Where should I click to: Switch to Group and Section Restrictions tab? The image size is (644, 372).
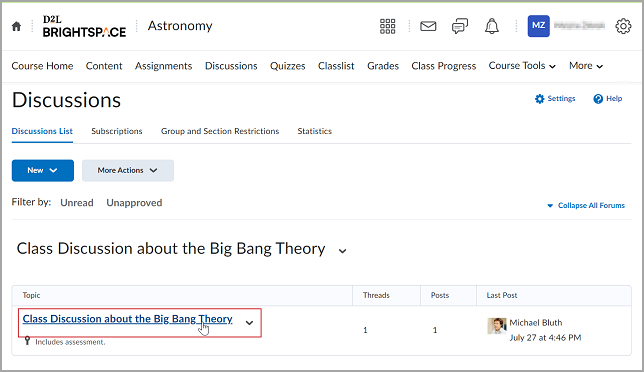(x=220, y=131)
